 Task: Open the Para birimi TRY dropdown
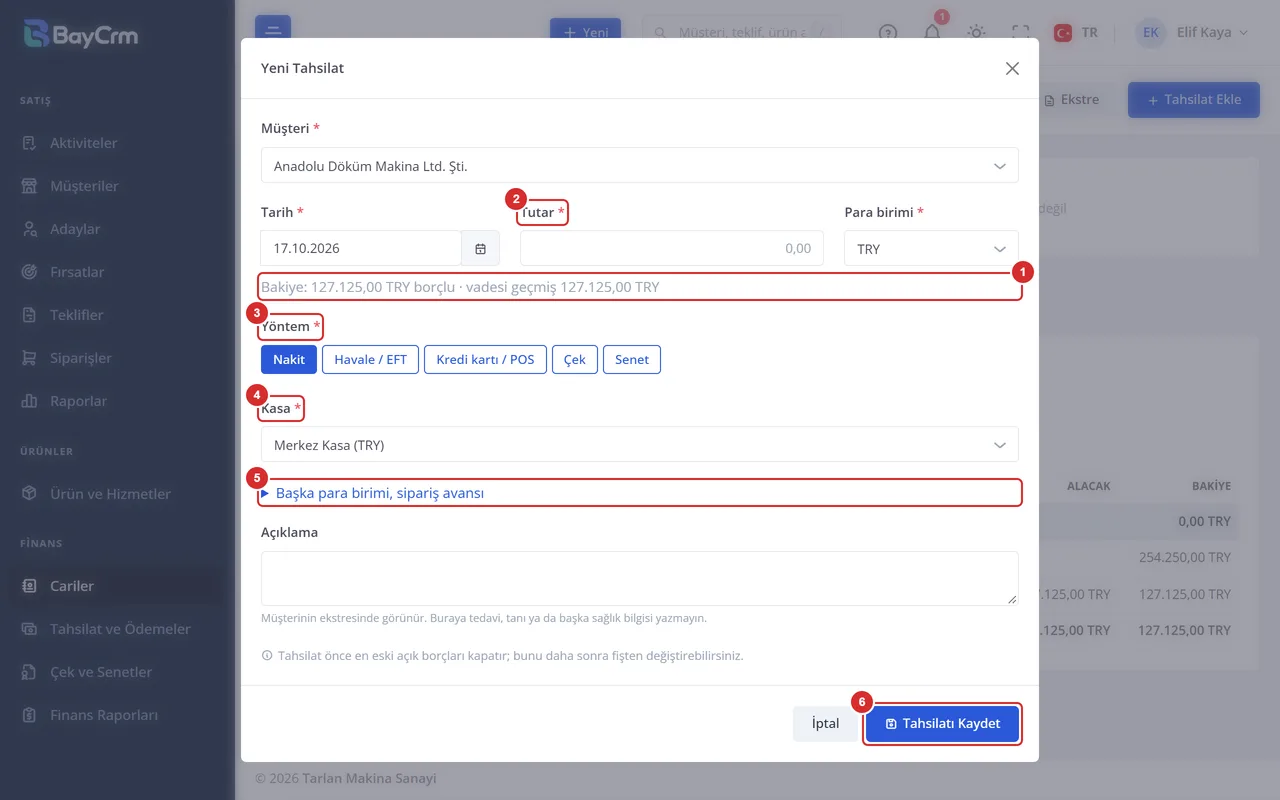[x=931, y=248]
